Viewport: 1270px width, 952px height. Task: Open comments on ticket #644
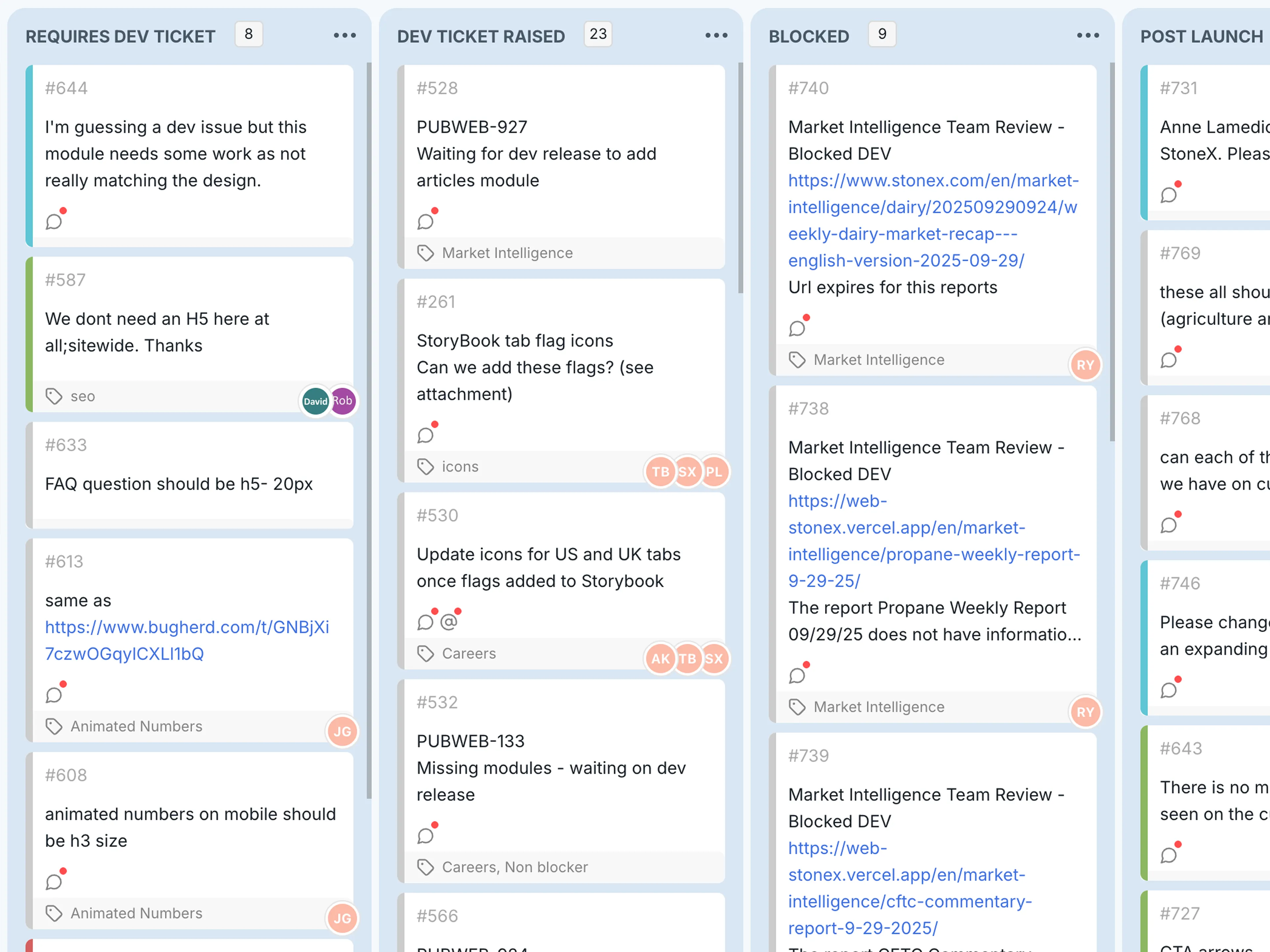54,221
